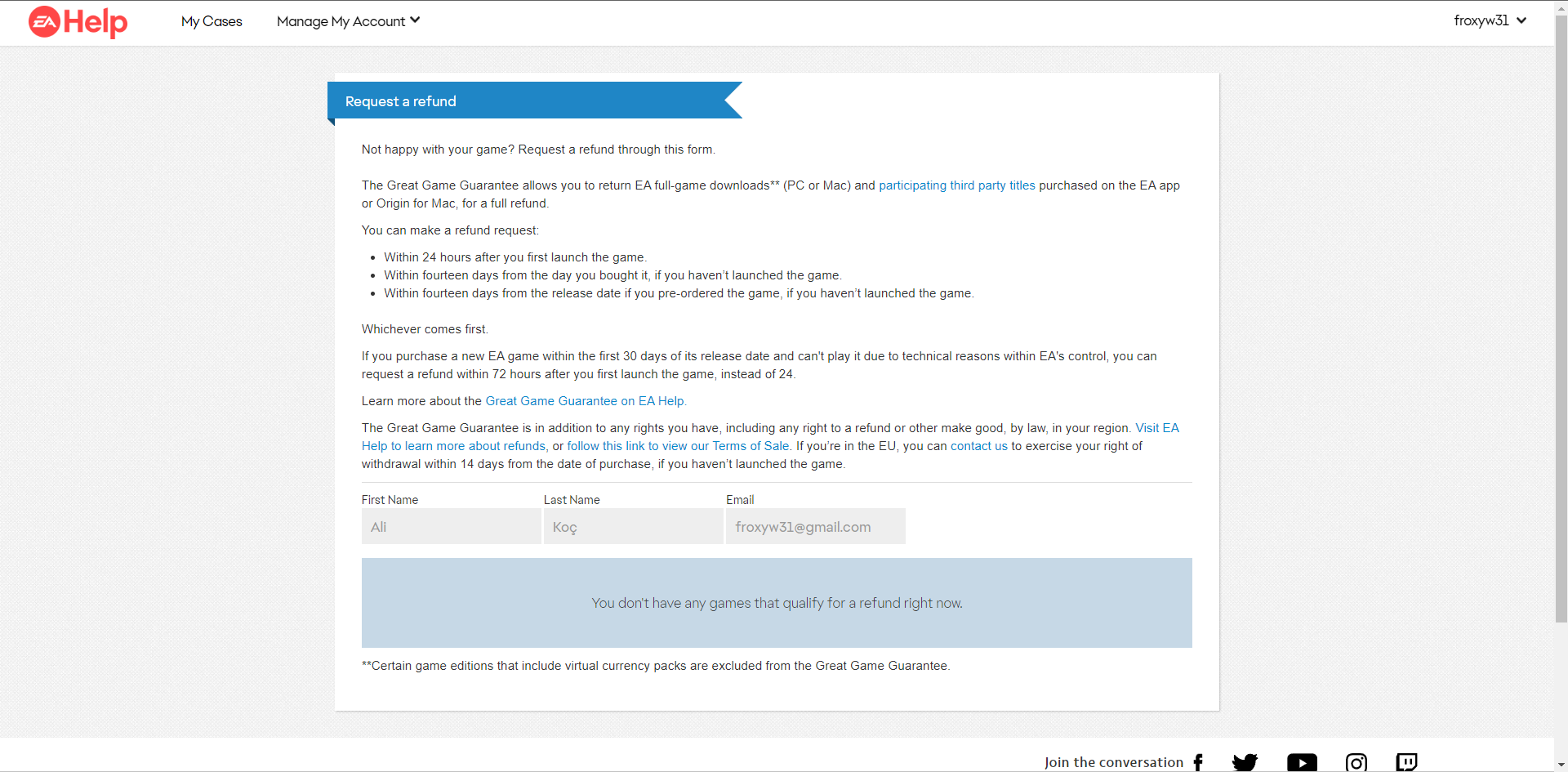Screen dimensions: 1568x772
Task: Open Great Game Guarantee on EA Help link
Action: tap(586, 401)
